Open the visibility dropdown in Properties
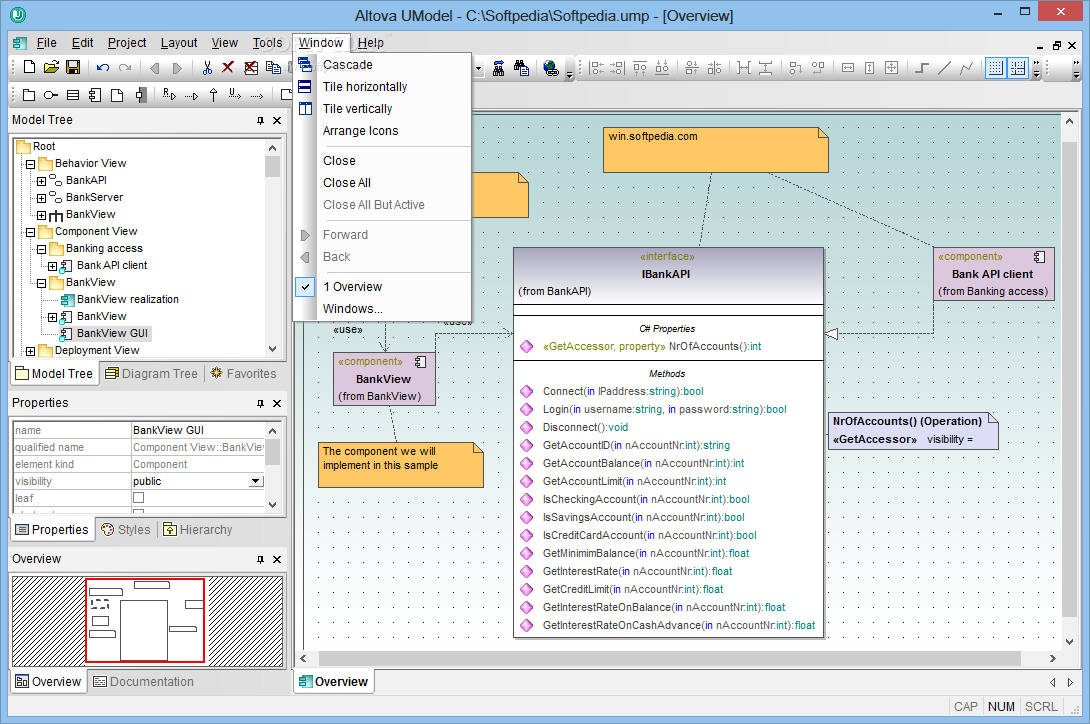1090x724 pixels. click(256, 481)
